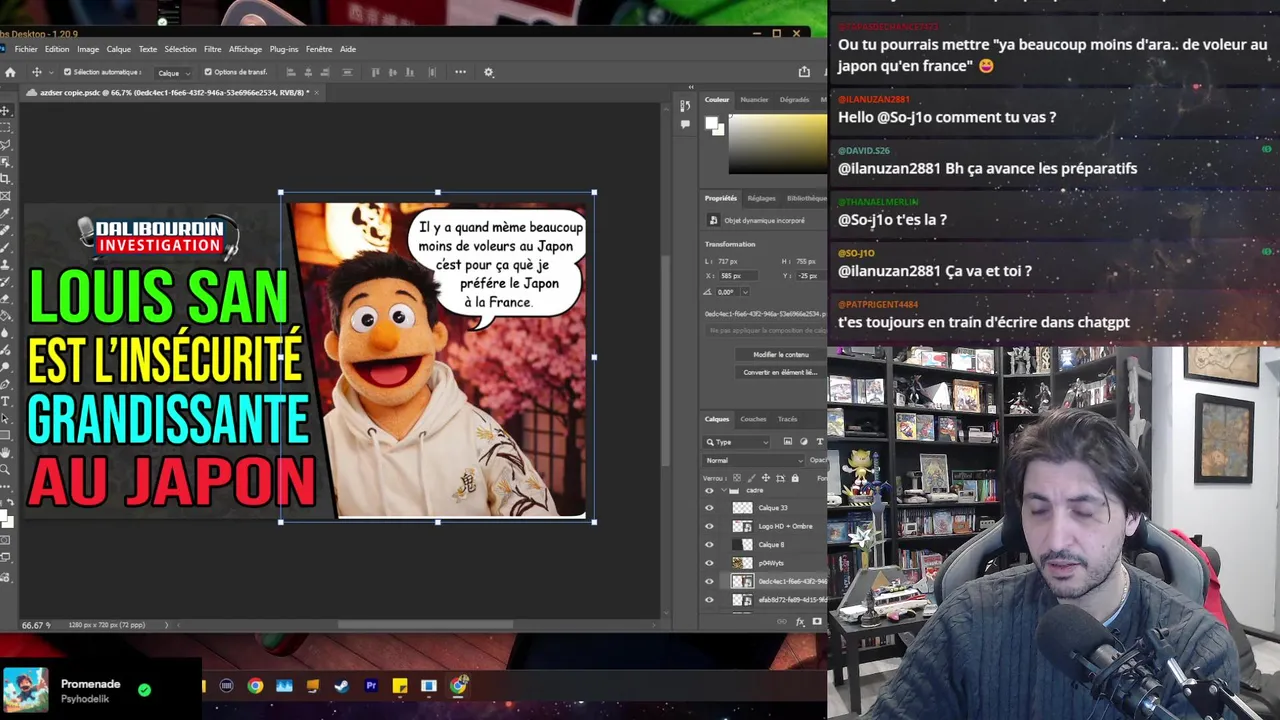Open the Normal blend mode dropdown

753,460
